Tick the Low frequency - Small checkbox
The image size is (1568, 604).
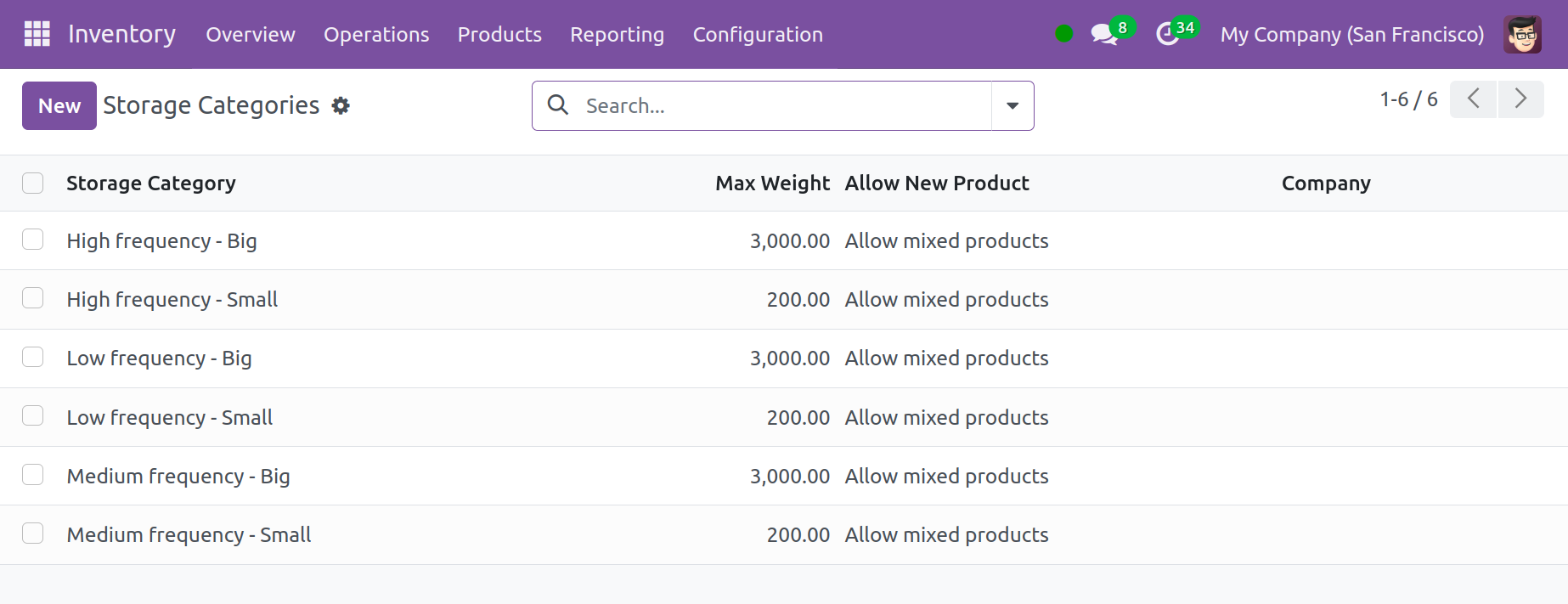coord(33,416)
